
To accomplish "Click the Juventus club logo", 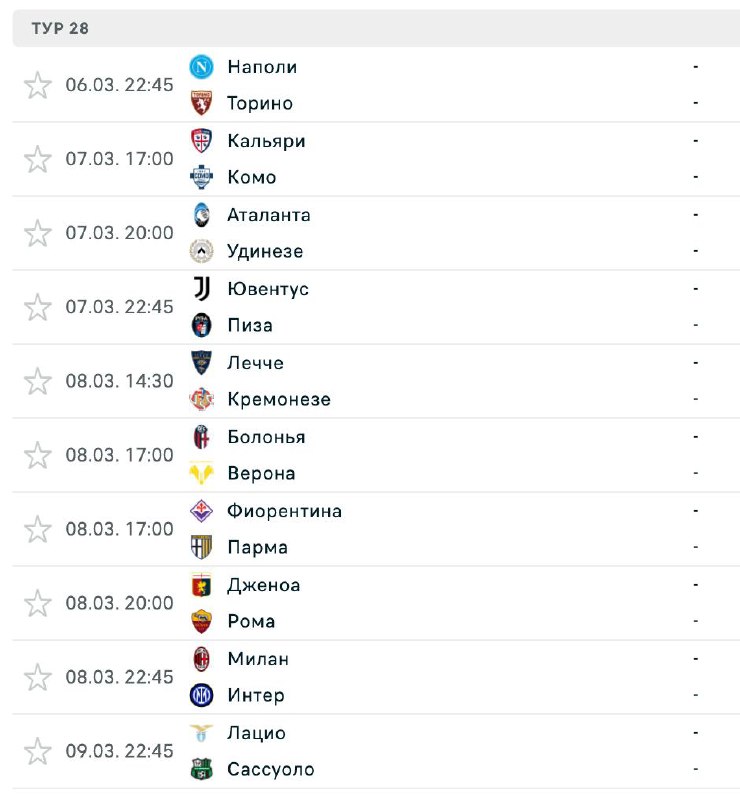I will (202, 289).
